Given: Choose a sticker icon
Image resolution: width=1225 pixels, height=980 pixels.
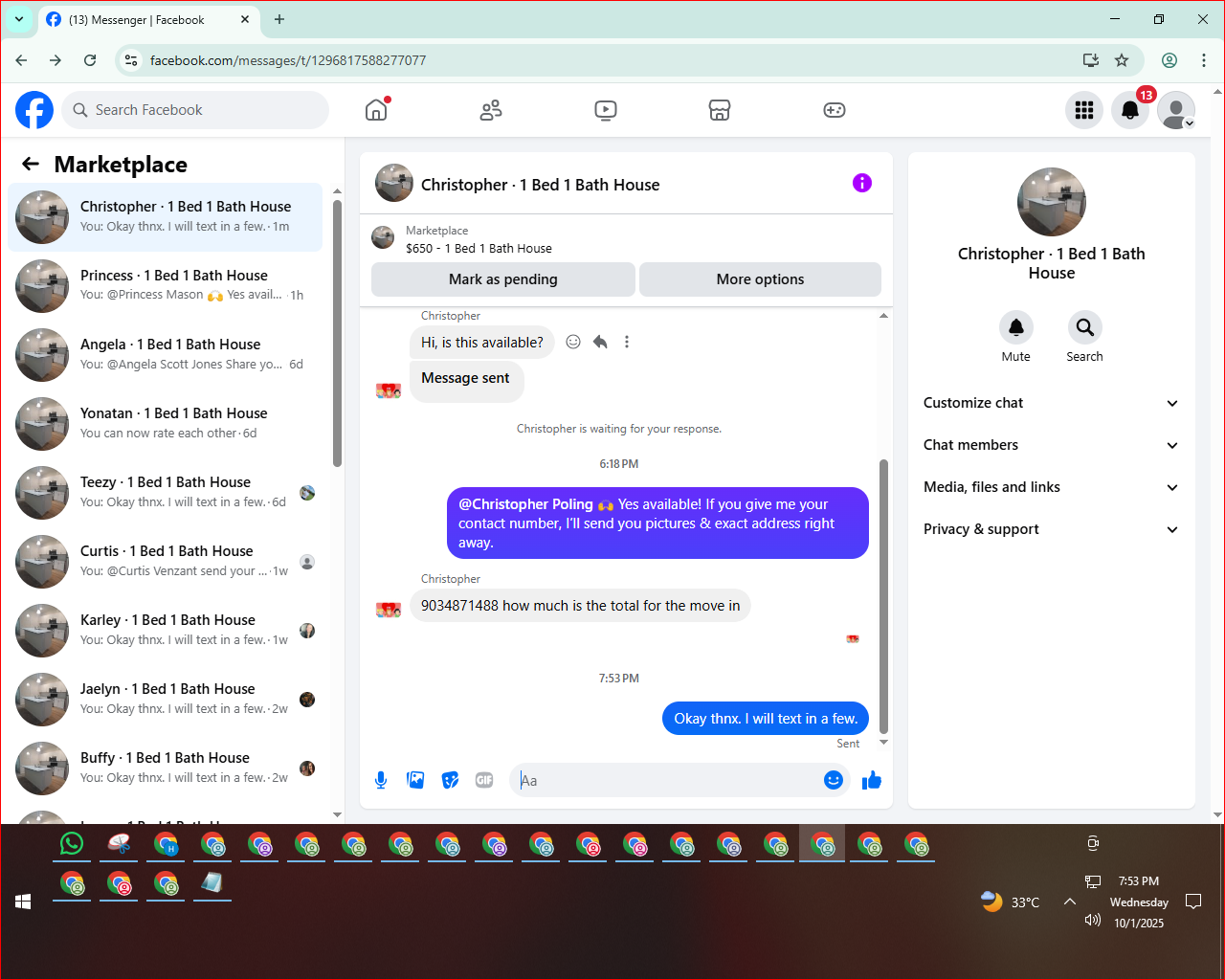Looking at the screenshot, I should coord(450,780).
